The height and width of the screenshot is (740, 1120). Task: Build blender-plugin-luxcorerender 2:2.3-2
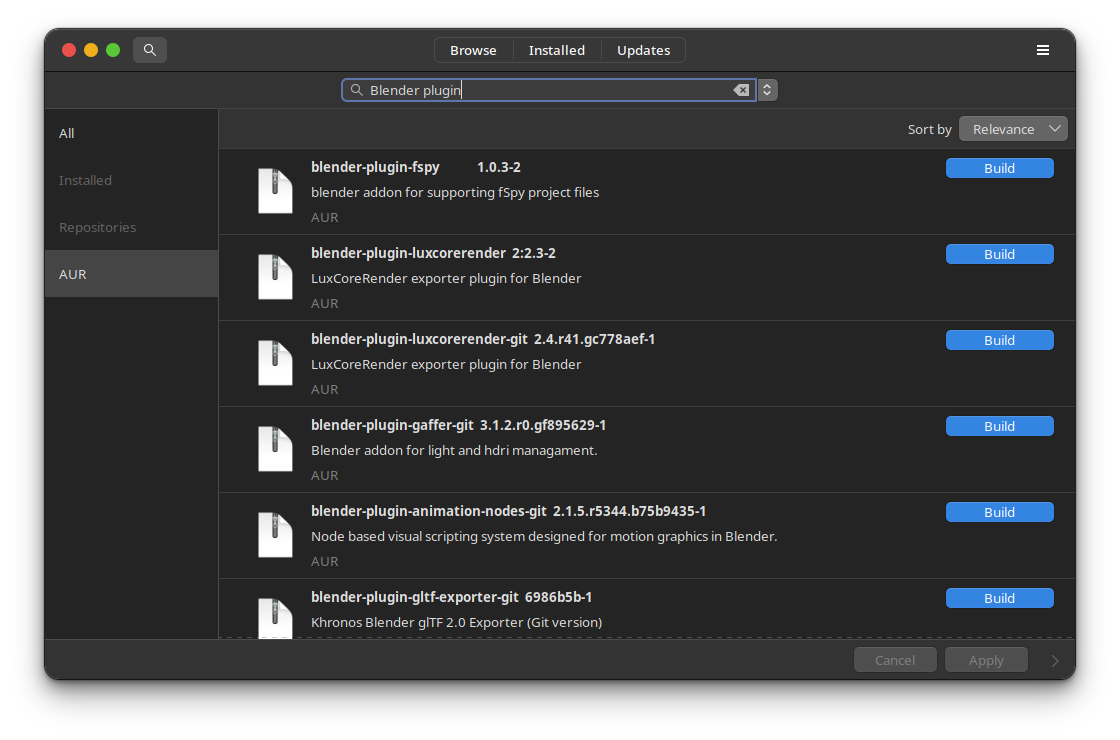[999, 254]
